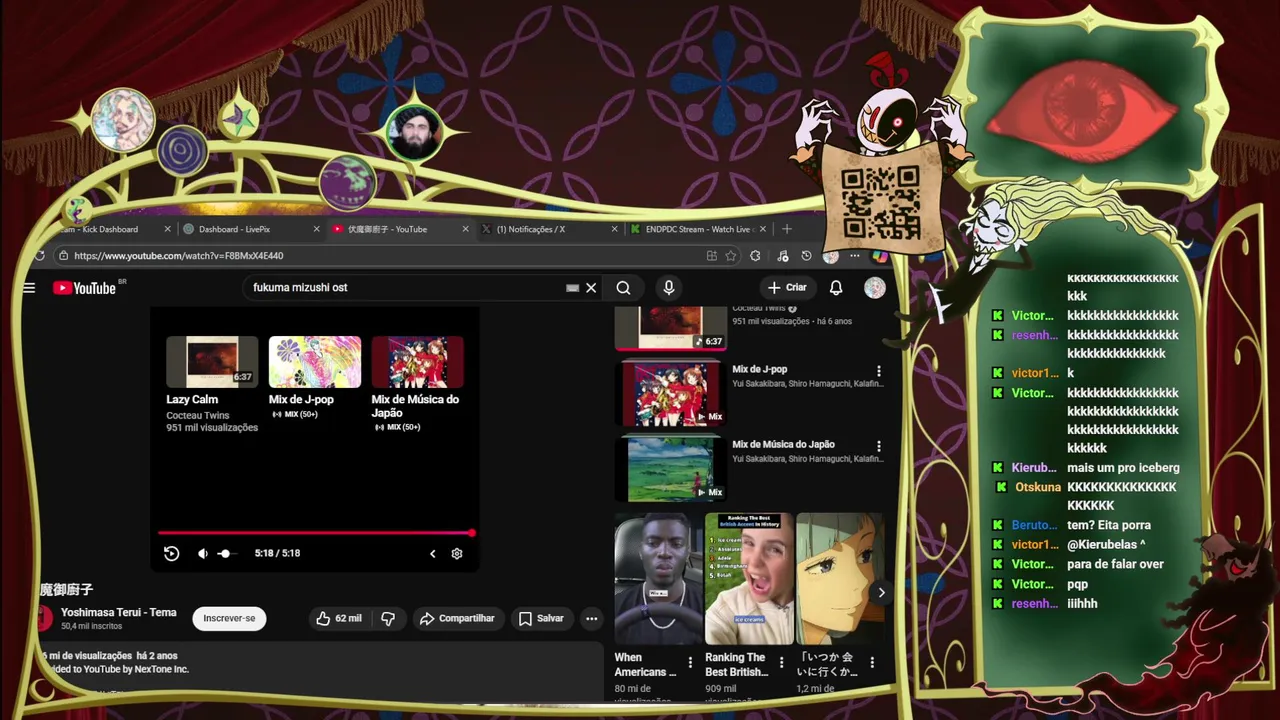Bookmark the page with the star icon
Screen dimensions: 1280x720
point(731,256)
